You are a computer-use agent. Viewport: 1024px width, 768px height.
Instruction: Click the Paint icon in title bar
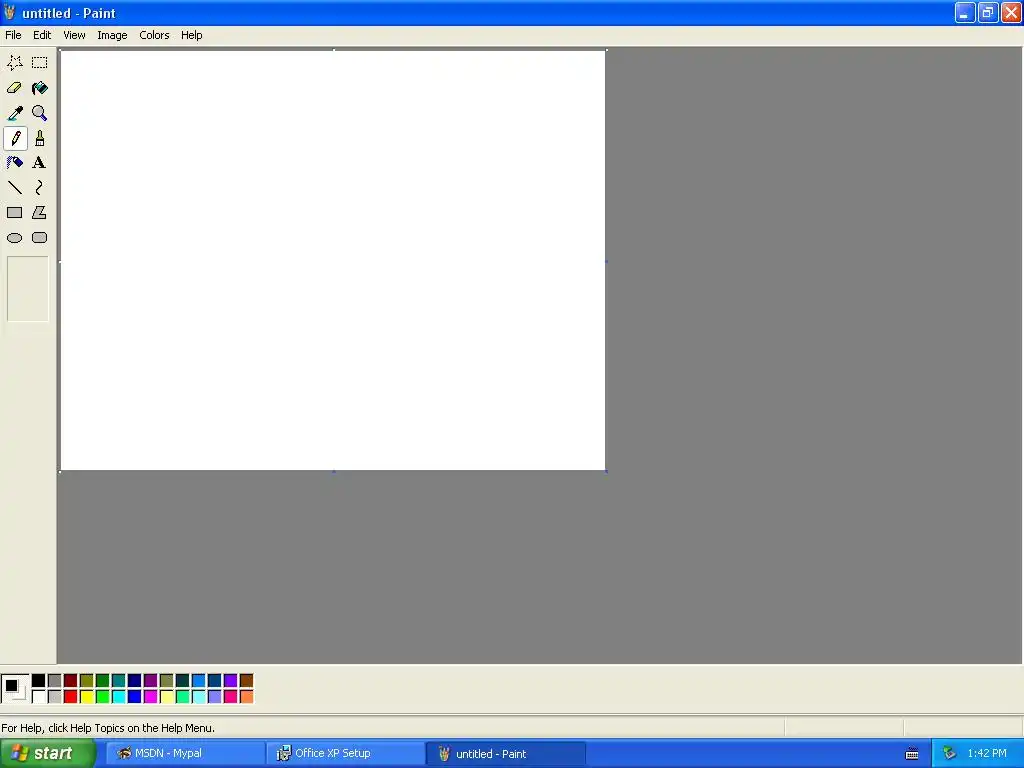pyautogui.click(x=9, y=12)
